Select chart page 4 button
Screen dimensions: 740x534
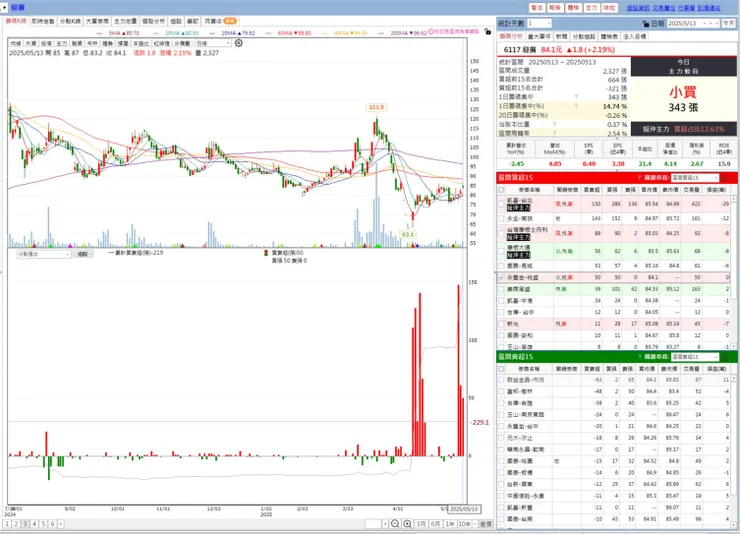point(34,524)
